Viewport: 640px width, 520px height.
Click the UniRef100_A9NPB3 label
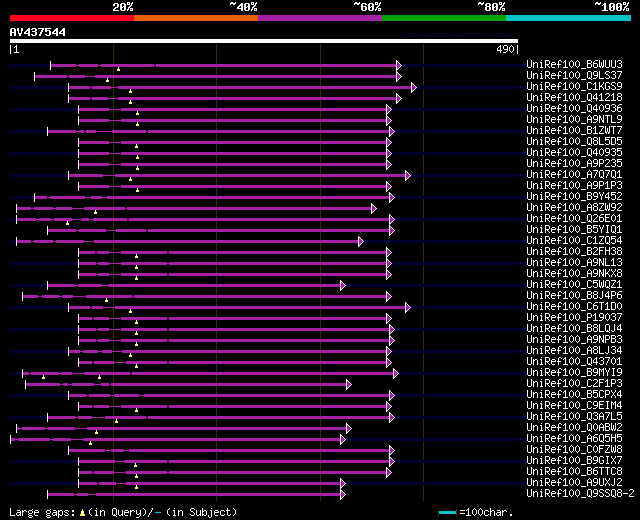click(x=574, y=340)
